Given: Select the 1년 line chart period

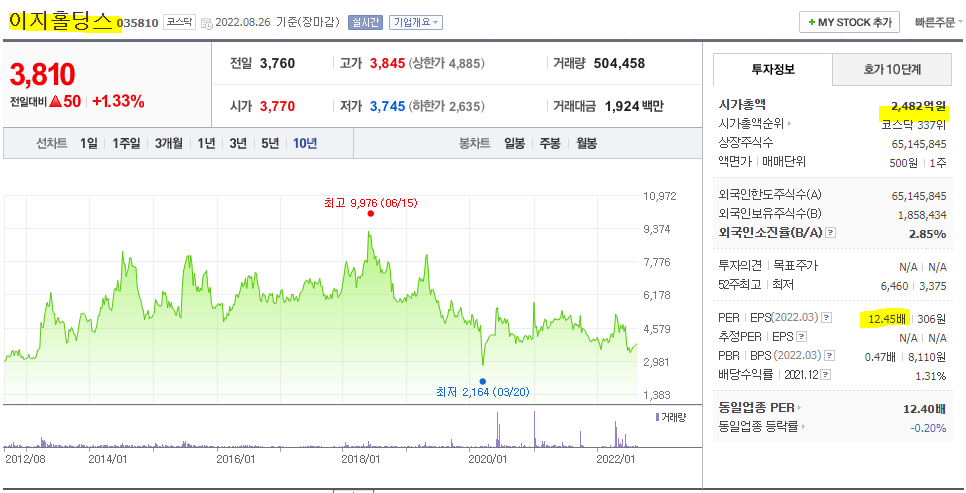Looking at the screenshot, I should [x=206, y=144].
